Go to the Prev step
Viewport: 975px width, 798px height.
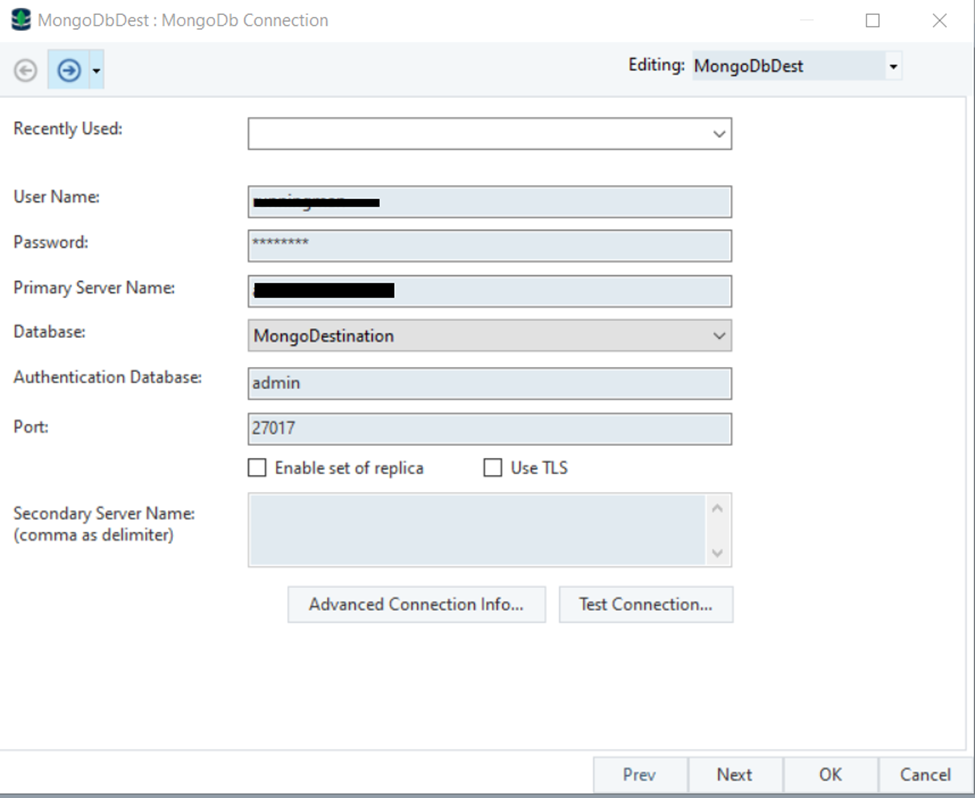[639, 774]
